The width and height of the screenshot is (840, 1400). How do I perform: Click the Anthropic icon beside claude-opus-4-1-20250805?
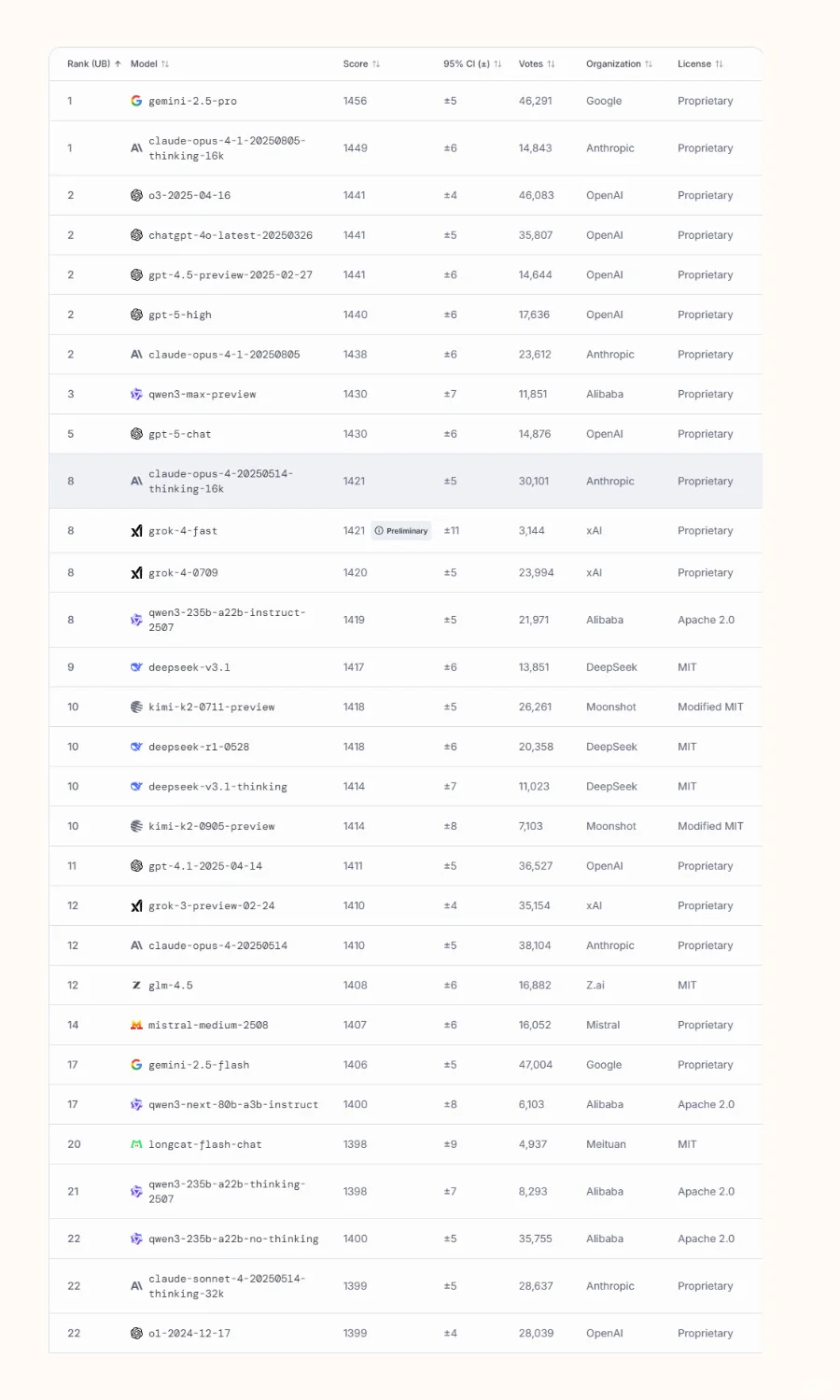[136, 355]
